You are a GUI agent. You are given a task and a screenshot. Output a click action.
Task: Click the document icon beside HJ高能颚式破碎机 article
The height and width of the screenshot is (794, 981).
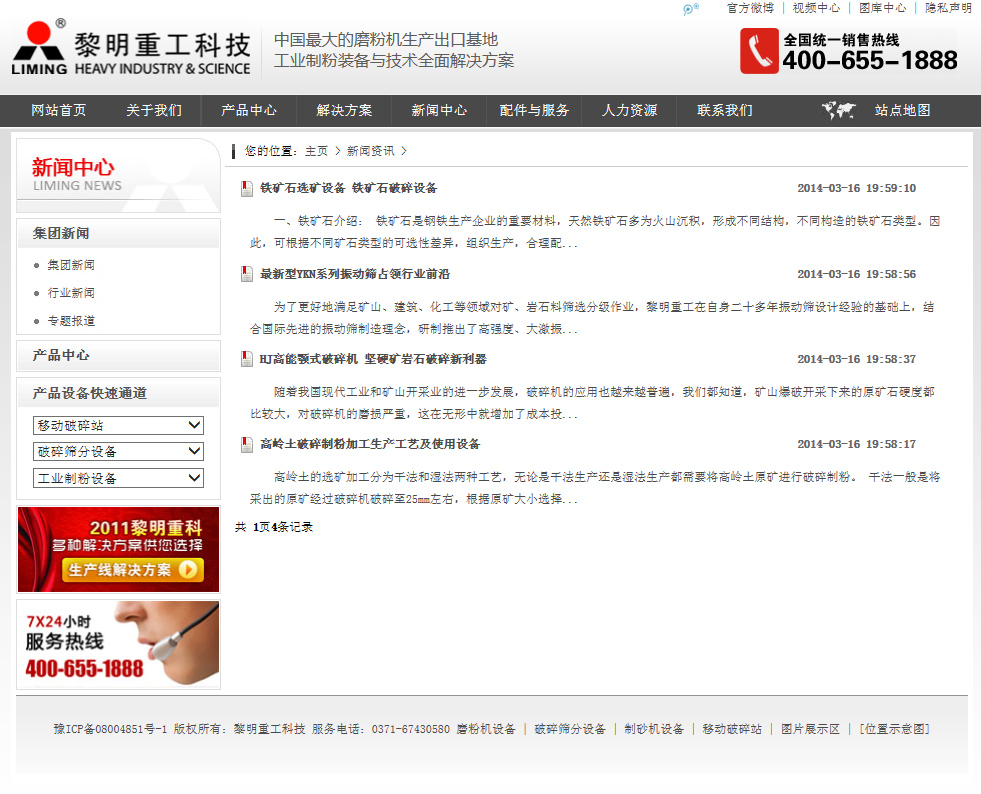246,360
